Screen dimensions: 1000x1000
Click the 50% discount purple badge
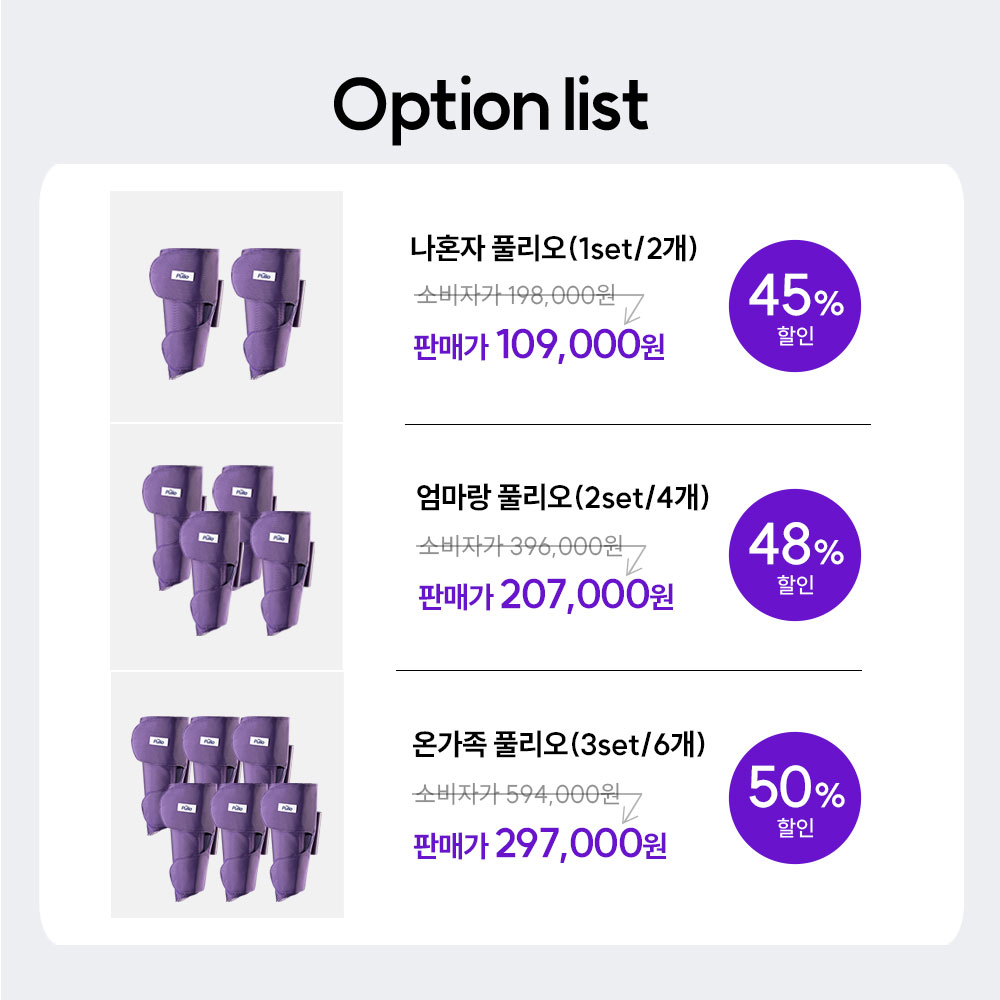795,798
